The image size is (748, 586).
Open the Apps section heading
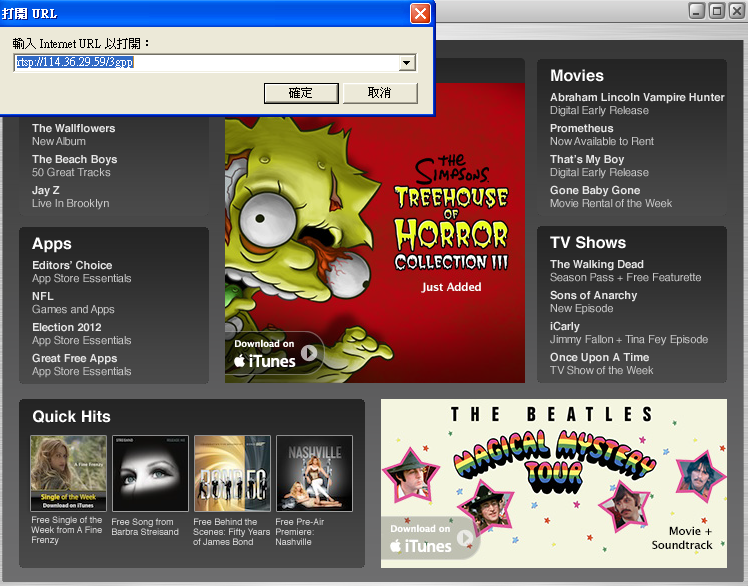52,244
